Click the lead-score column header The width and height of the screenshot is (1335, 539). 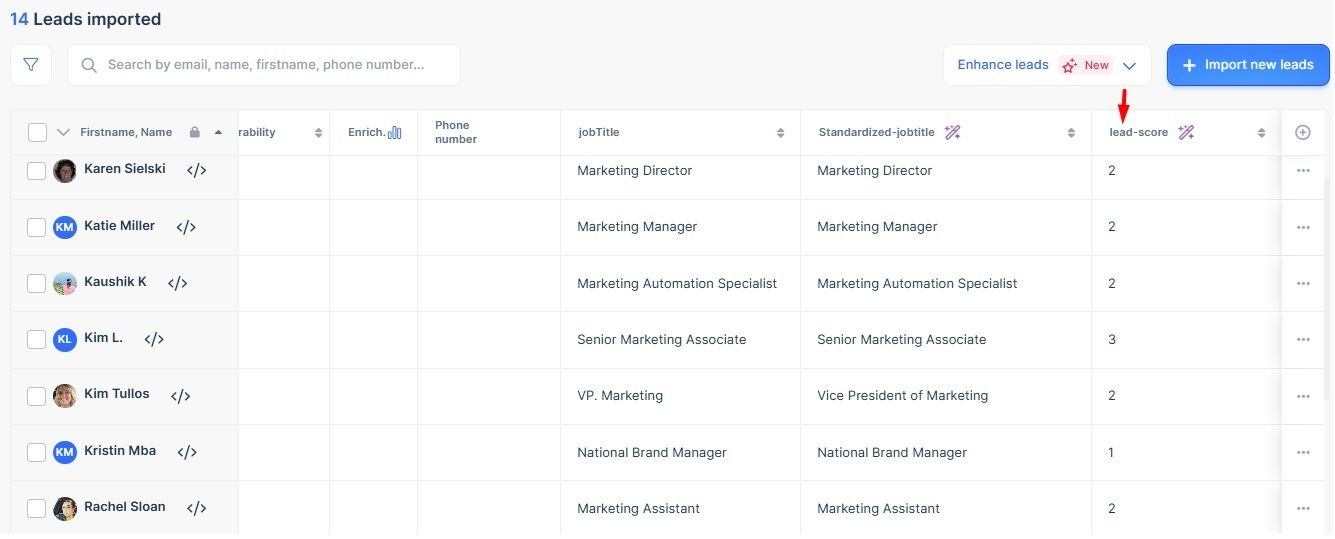pyautogui.click(x=1139, y=132)
